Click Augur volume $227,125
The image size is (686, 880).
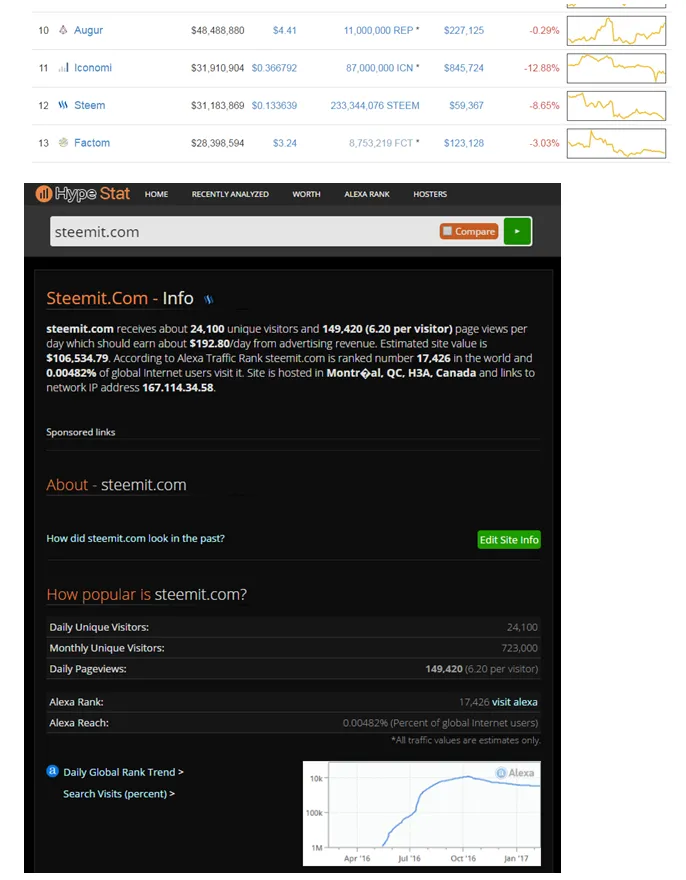coord(464,30)
